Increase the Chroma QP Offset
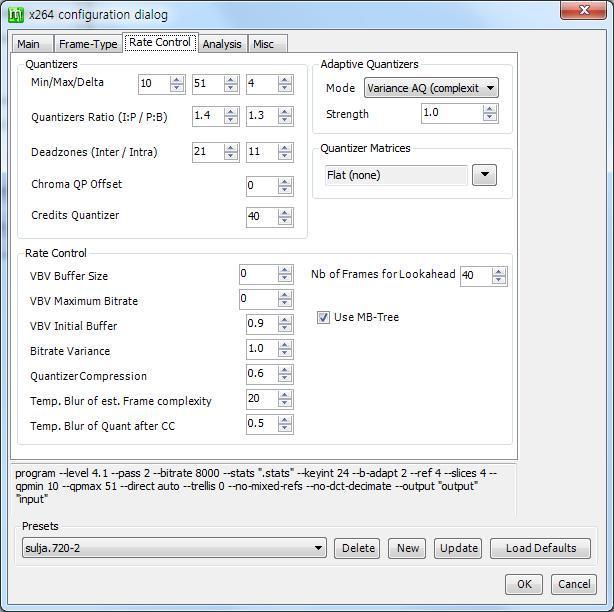This screenshot has height=612, width=614. point(285,182)
